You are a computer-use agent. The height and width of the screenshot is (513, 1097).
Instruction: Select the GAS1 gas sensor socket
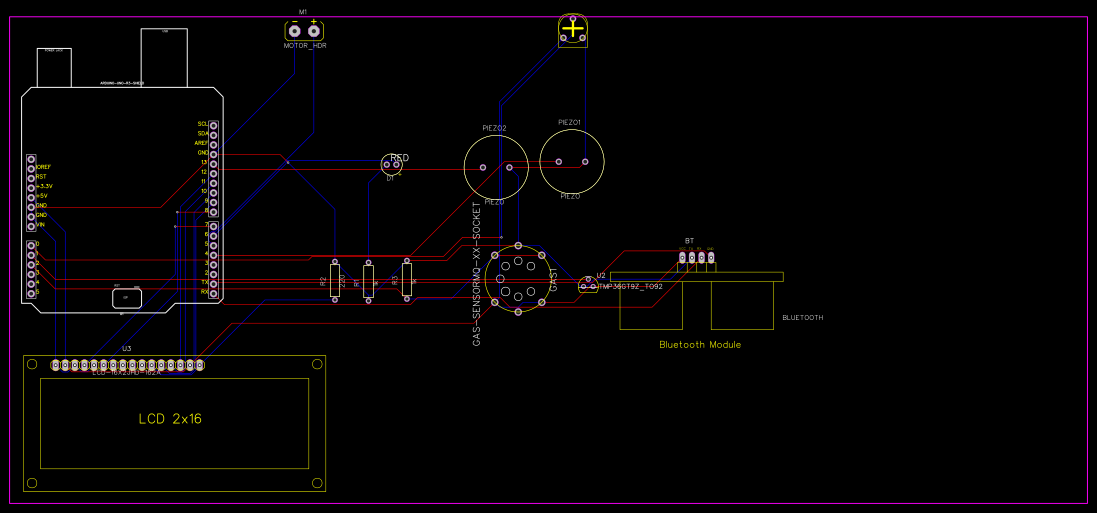(x=518, y=279)
